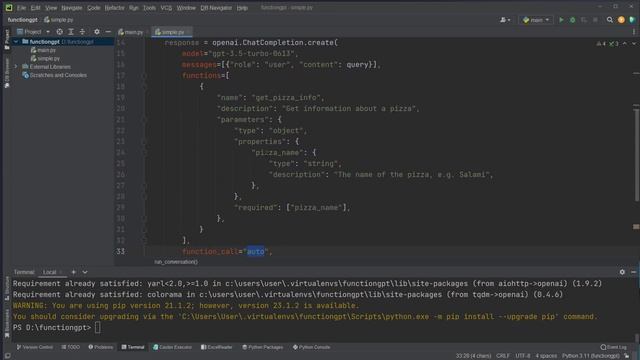This screenshot has width=640, height=360.
Task: Collapse the functiongpt project root
Action: [16, 42]
